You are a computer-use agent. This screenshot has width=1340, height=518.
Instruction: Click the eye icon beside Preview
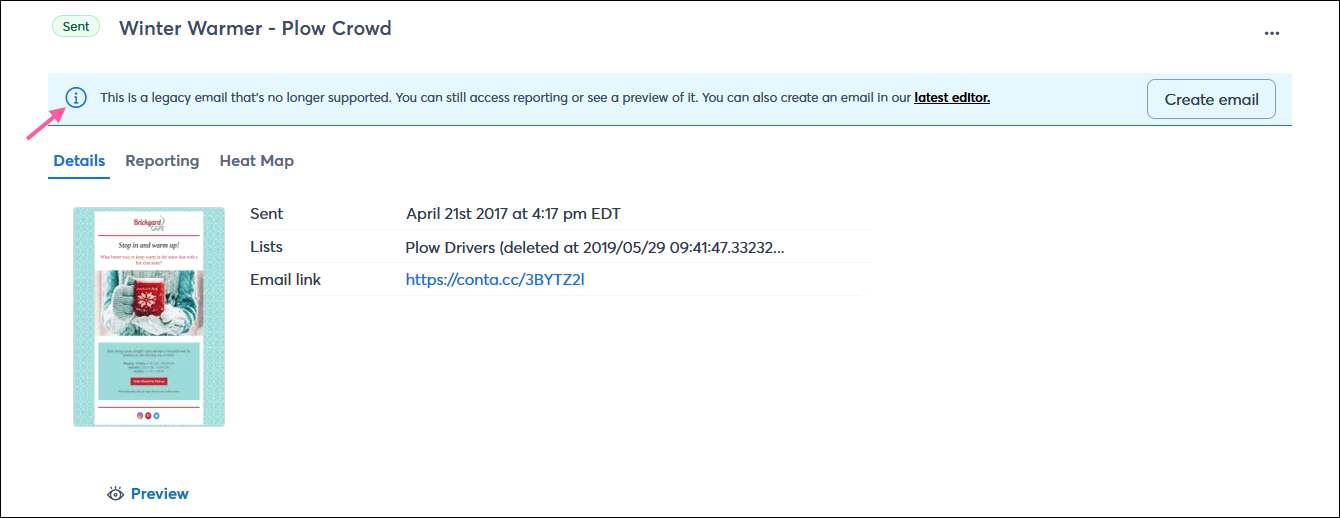116,494
